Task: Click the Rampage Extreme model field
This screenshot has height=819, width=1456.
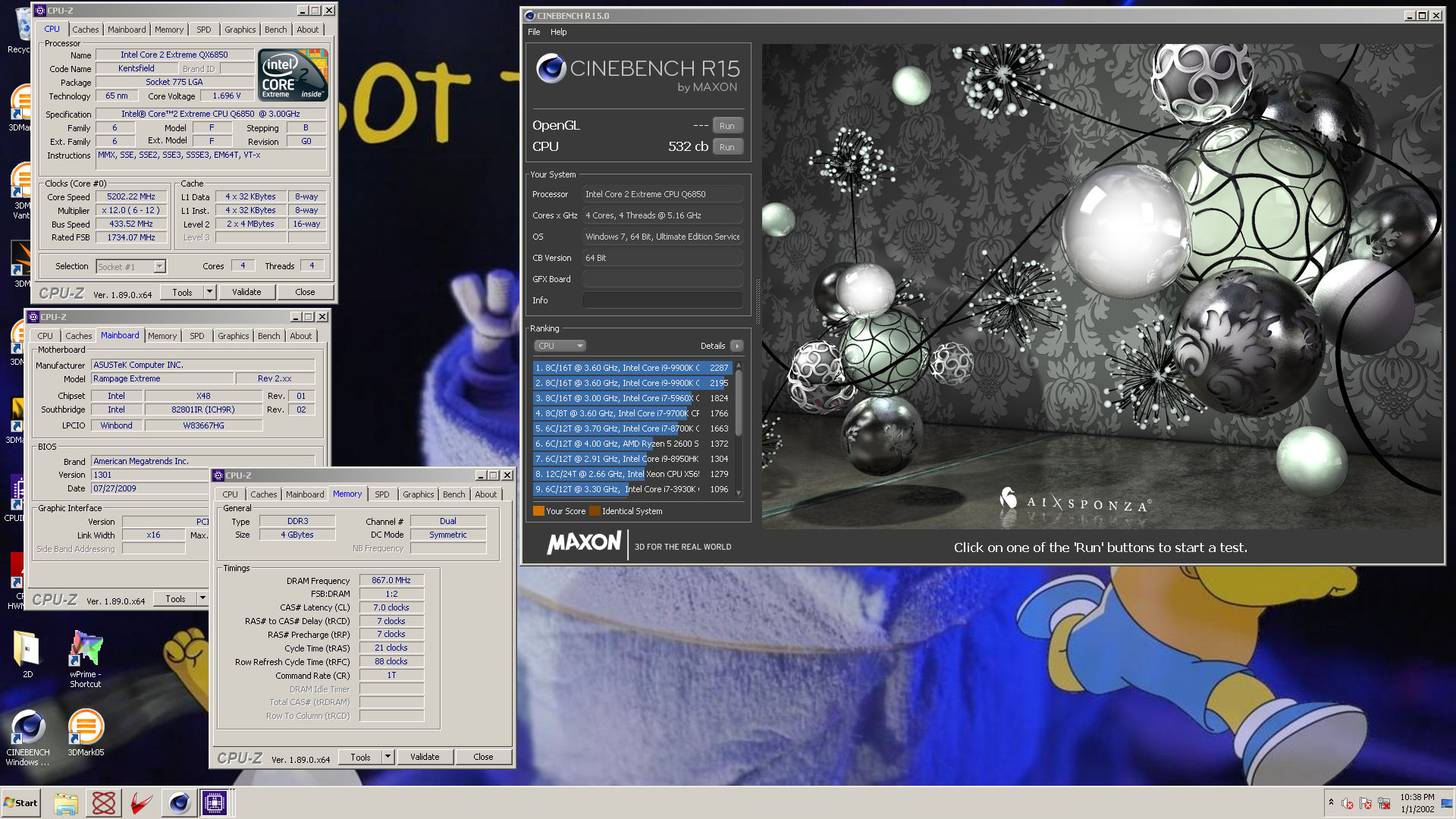Action: (x=162, y=378)
